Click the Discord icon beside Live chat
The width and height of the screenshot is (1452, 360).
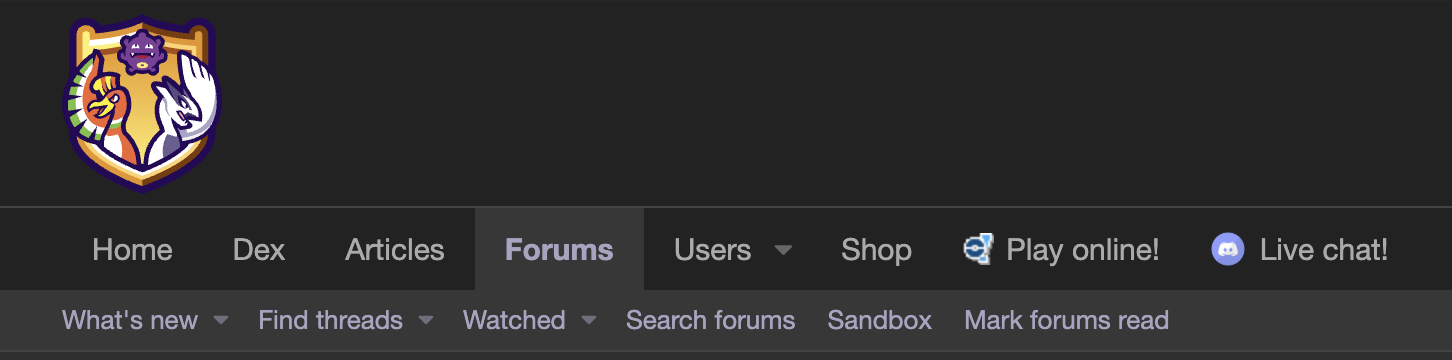point(1227,249)
